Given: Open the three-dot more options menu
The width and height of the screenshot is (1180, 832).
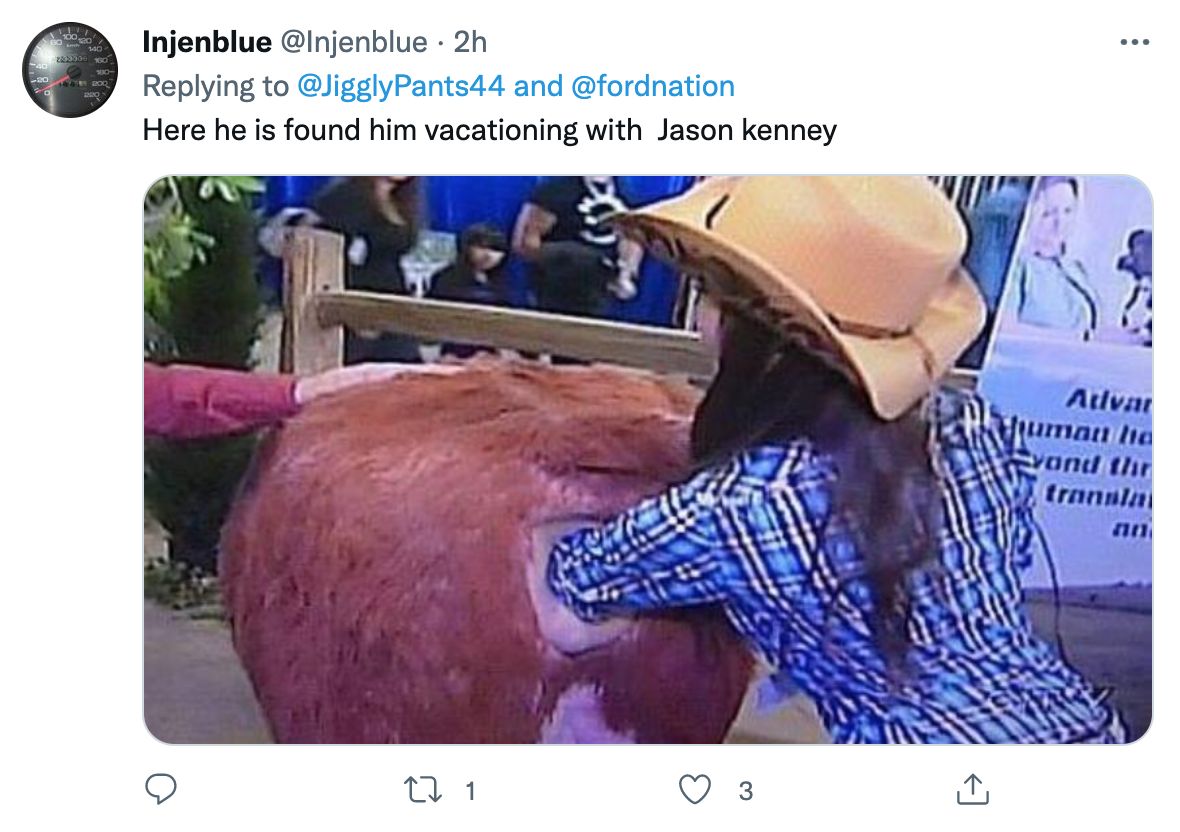Looking at the screenshot, I should (x=1135, y=42).
